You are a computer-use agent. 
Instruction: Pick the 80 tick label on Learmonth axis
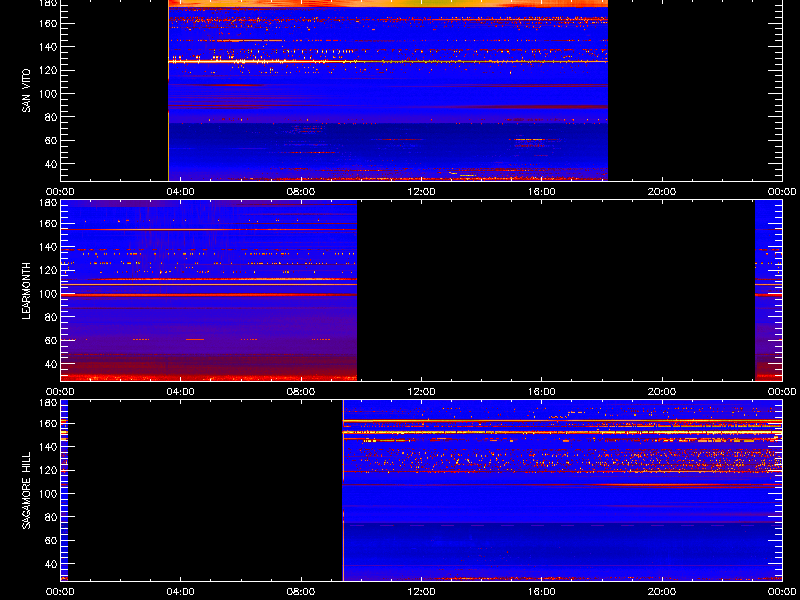click(53, 317)
